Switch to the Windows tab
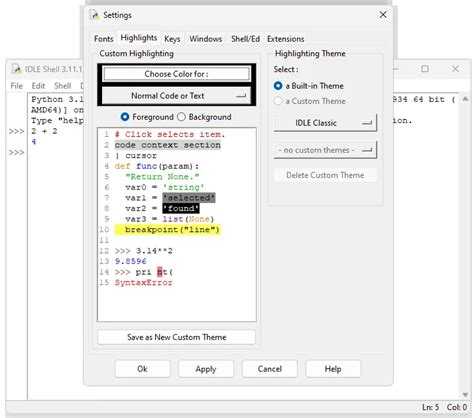The width and height of the screenshot is (474, 418). (x=206, y=39)
